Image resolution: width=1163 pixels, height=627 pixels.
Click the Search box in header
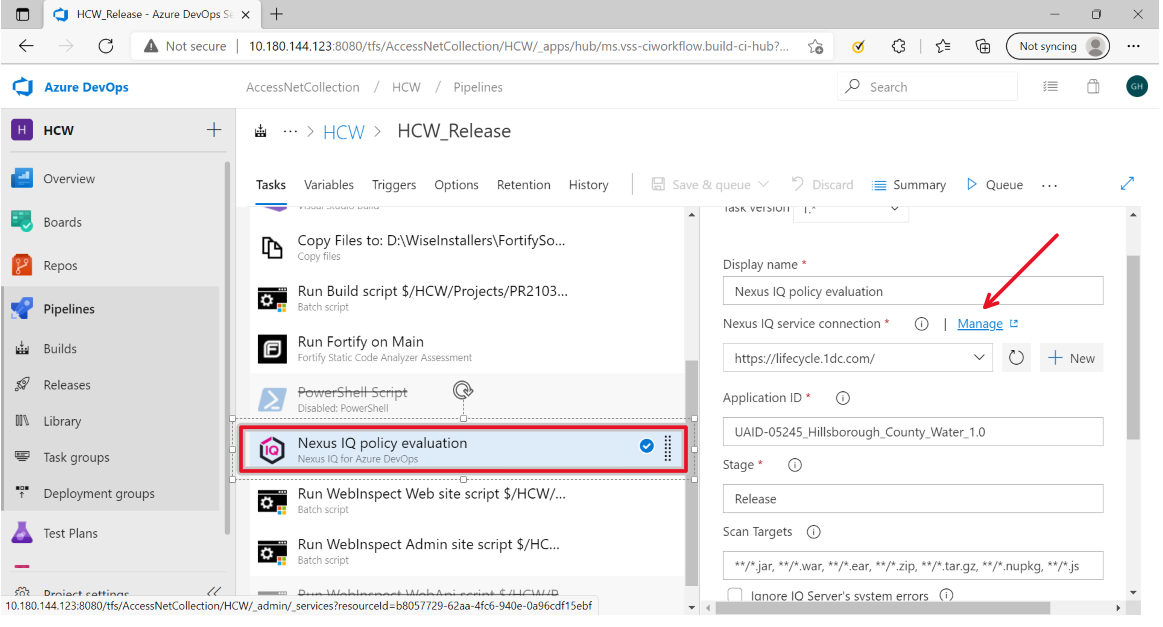coord(927,87)
